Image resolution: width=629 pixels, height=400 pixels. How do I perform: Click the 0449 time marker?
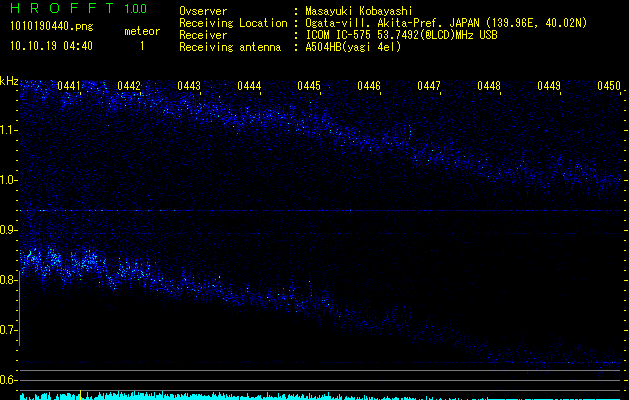pyautogui.click(x=549, y=87)
